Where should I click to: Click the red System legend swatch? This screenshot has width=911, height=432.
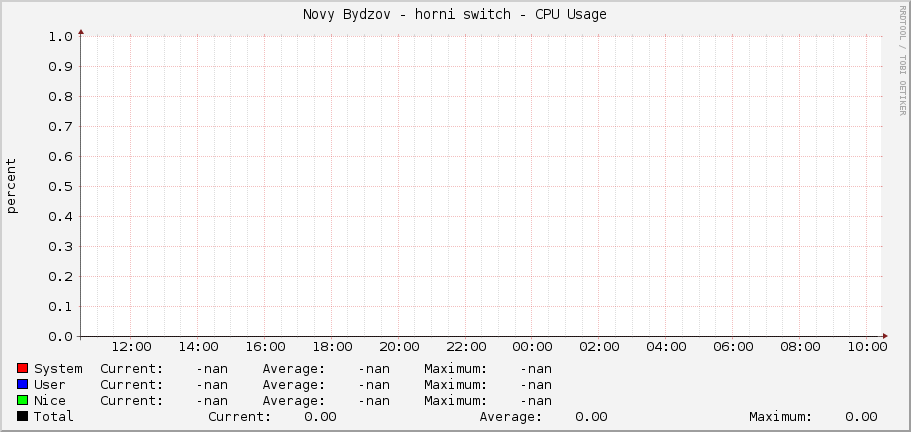(23, 368)
